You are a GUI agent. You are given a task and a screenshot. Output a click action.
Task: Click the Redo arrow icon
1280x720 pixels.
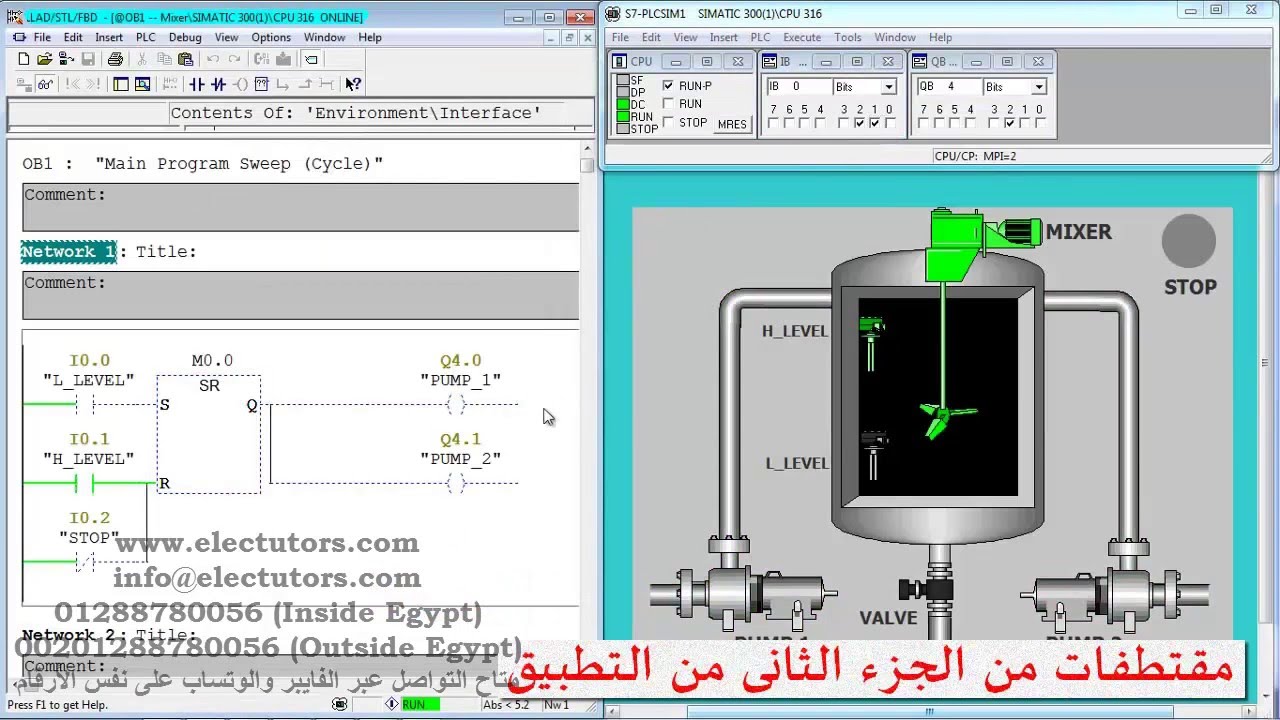(x=234, y=59)
